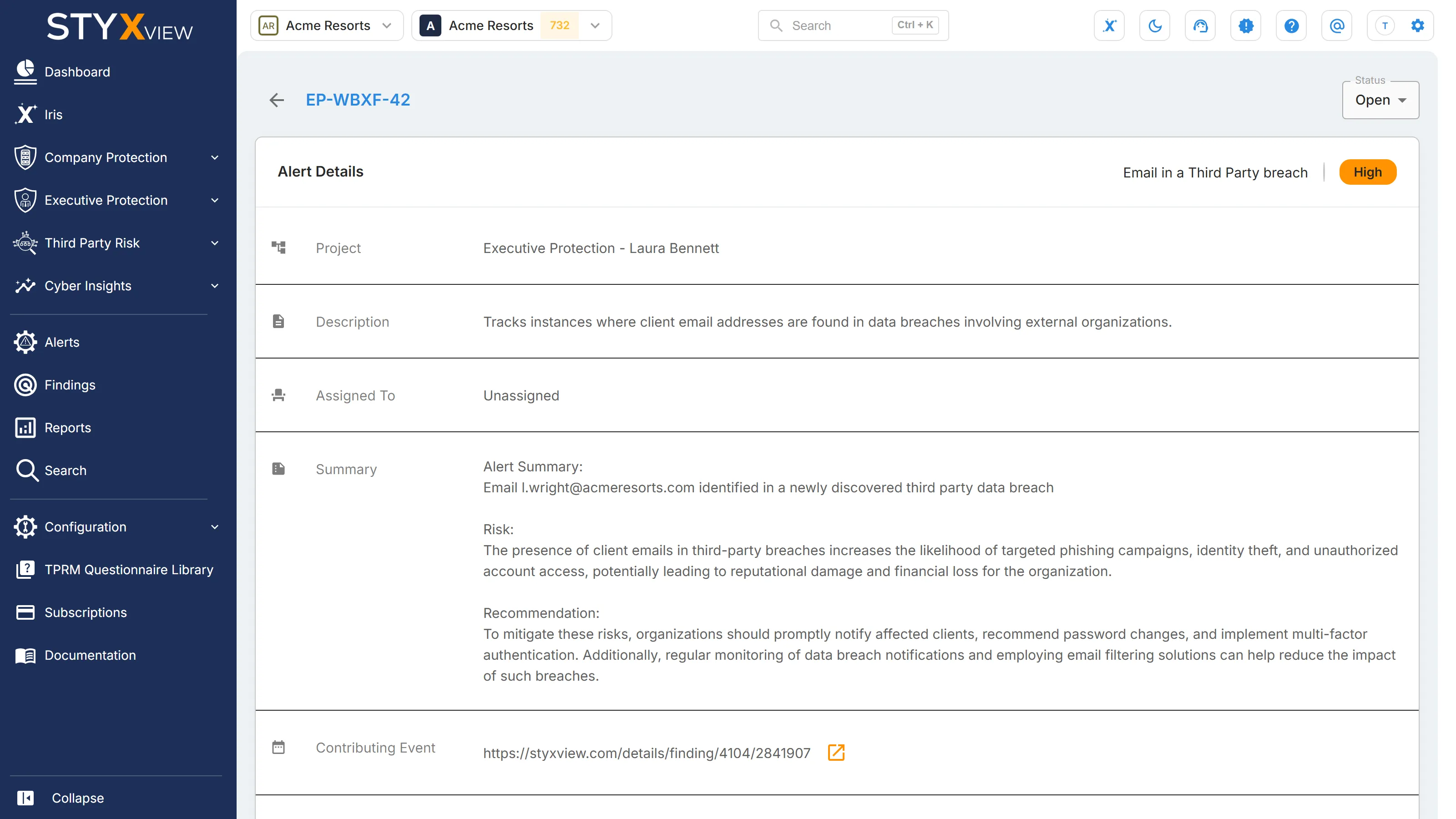Viewport: 1456px width, 819px height.
Task: Open settings gear icon in top bar
Action: click(x=1418, y=25)
